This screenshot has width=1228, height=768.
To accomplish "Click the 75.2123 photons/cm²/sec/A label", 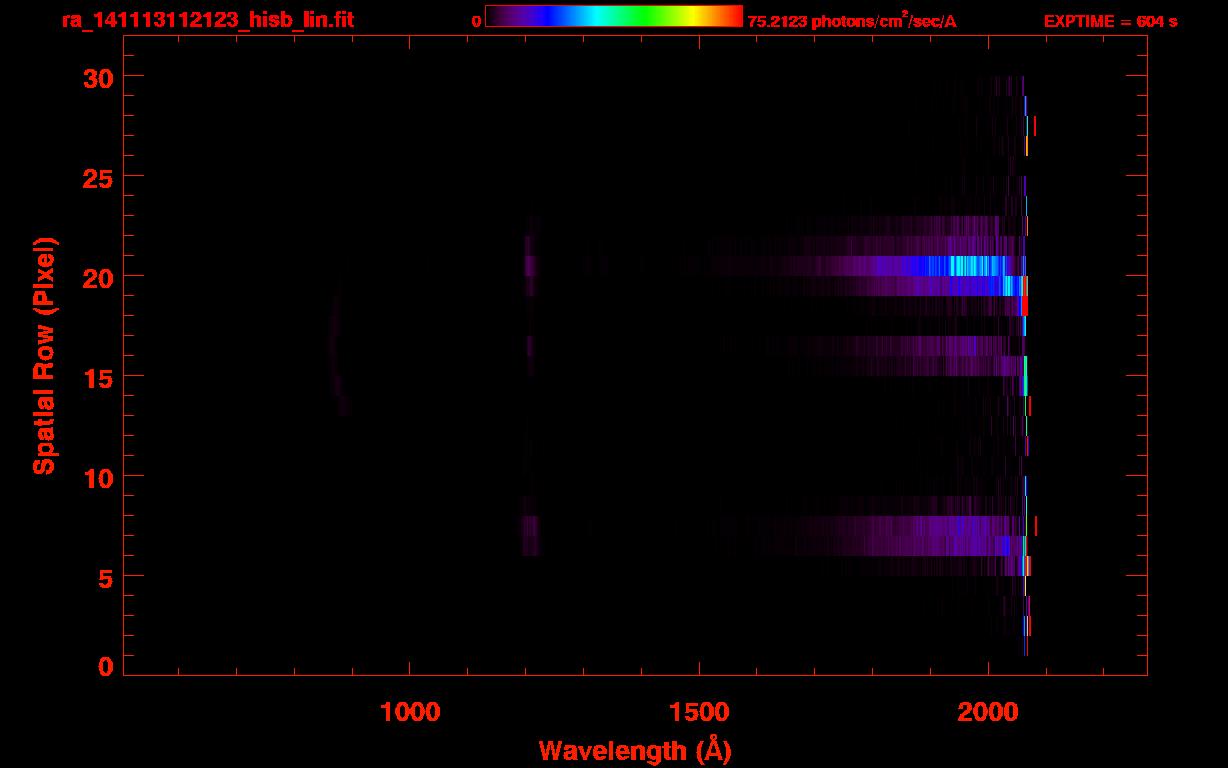I will [852, 22].
